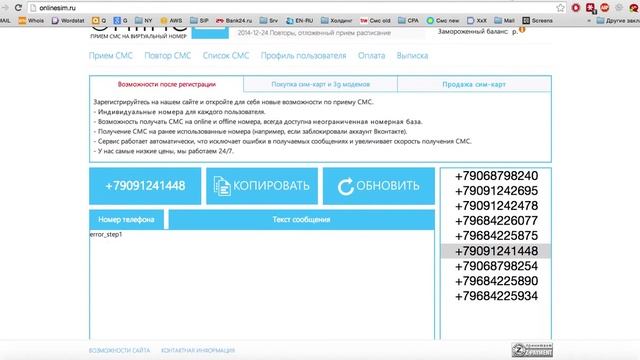Open the Wordstat bookmark
640x360 pixels.
point(68,20)
